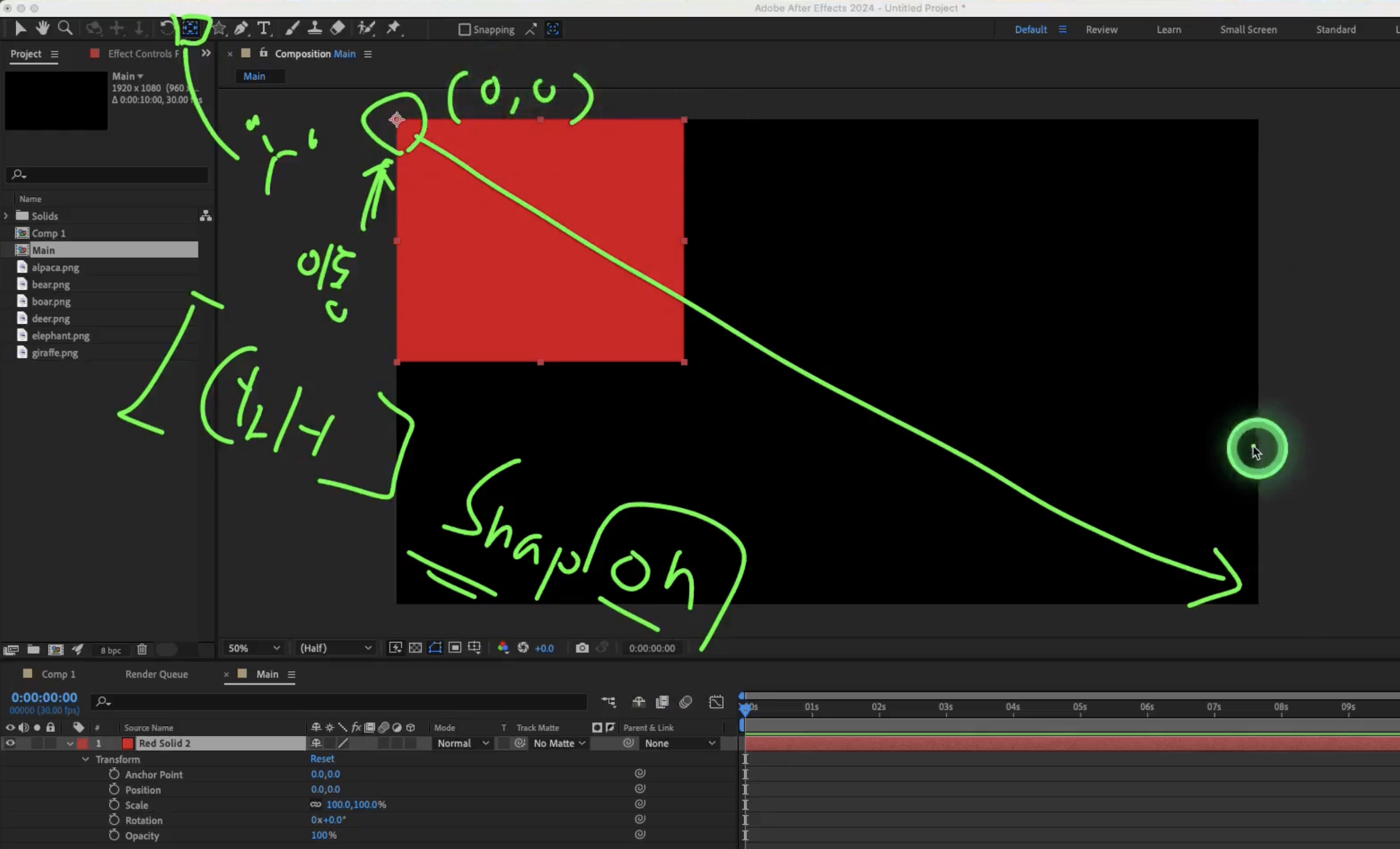Screen dimensions: 1400x849
Task: Expand the Solids folder
Action: [x=6, y=216]
